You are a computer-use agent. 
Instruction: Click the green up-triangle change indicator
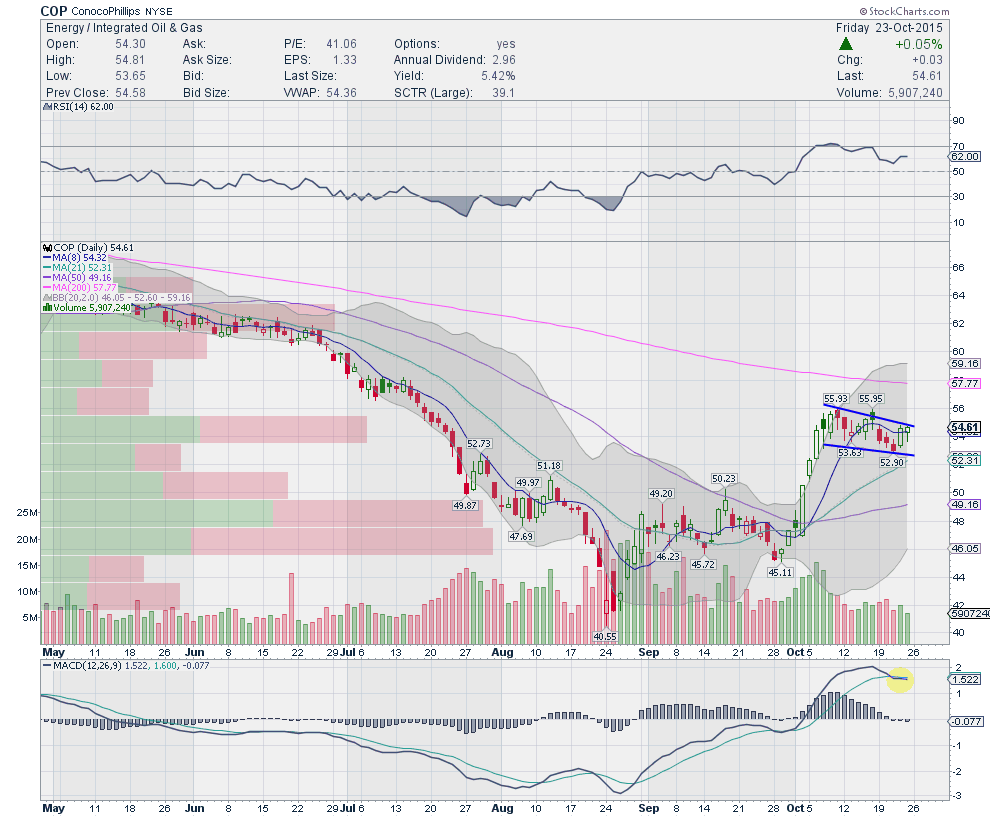coord(846,44)
